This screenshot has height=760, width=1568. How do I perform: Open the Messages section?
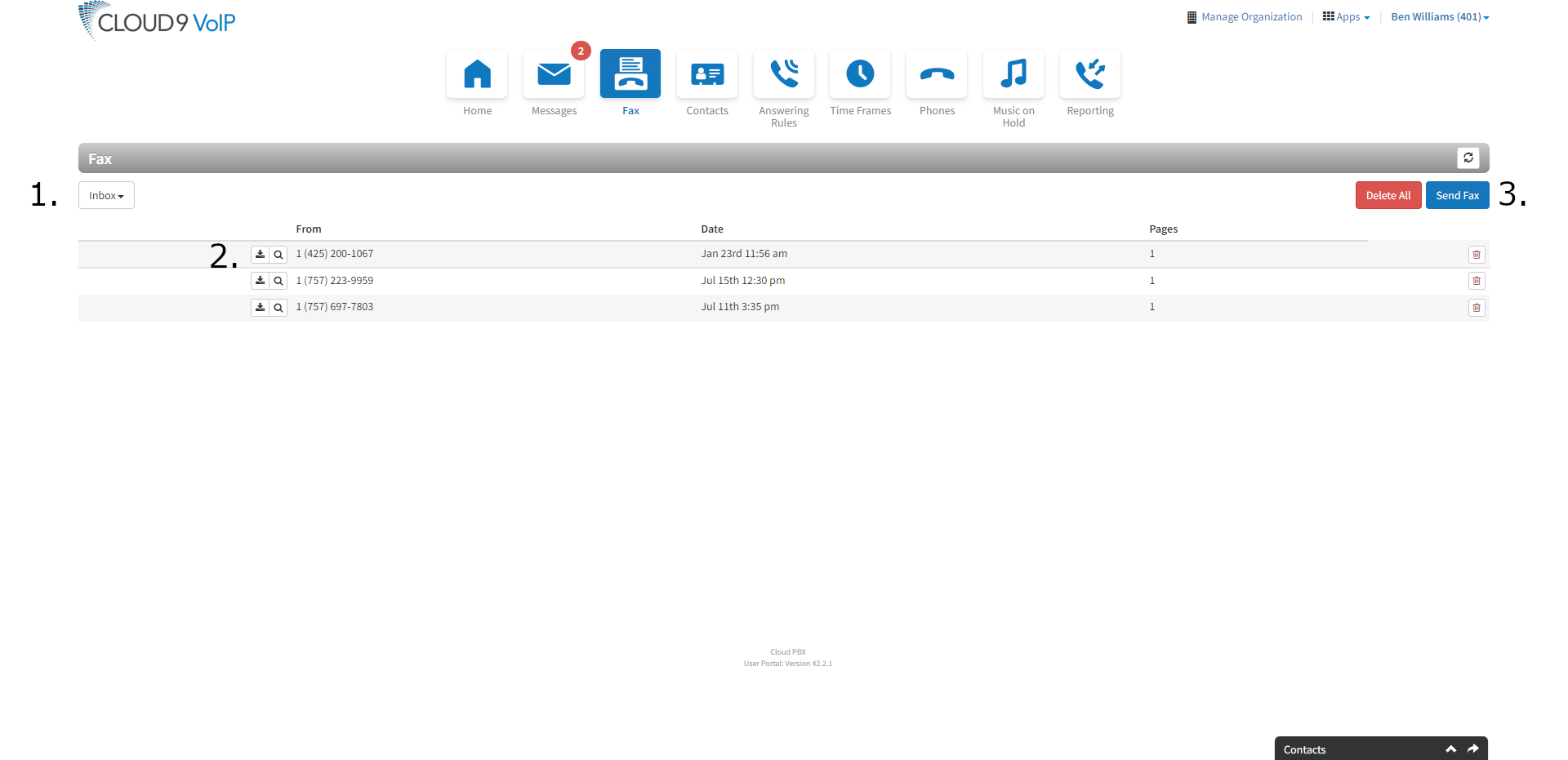[554, 82]
